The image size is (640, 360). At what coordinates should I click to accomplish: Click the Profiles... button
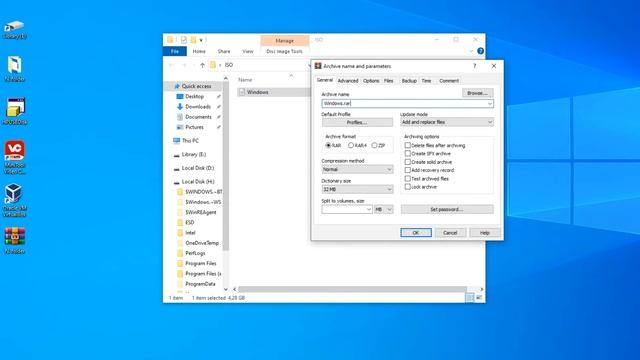click(x=357, y=122)
